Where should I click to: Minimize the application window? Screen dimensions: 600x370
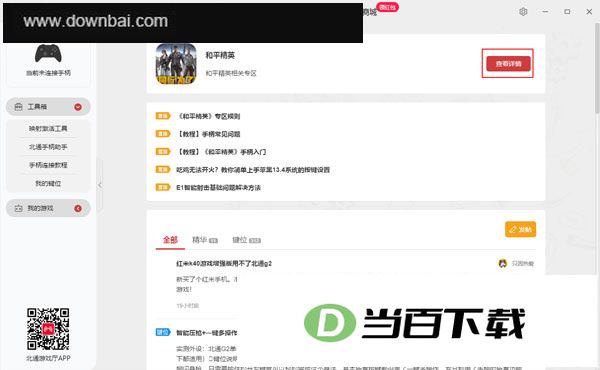click(545, 12)
